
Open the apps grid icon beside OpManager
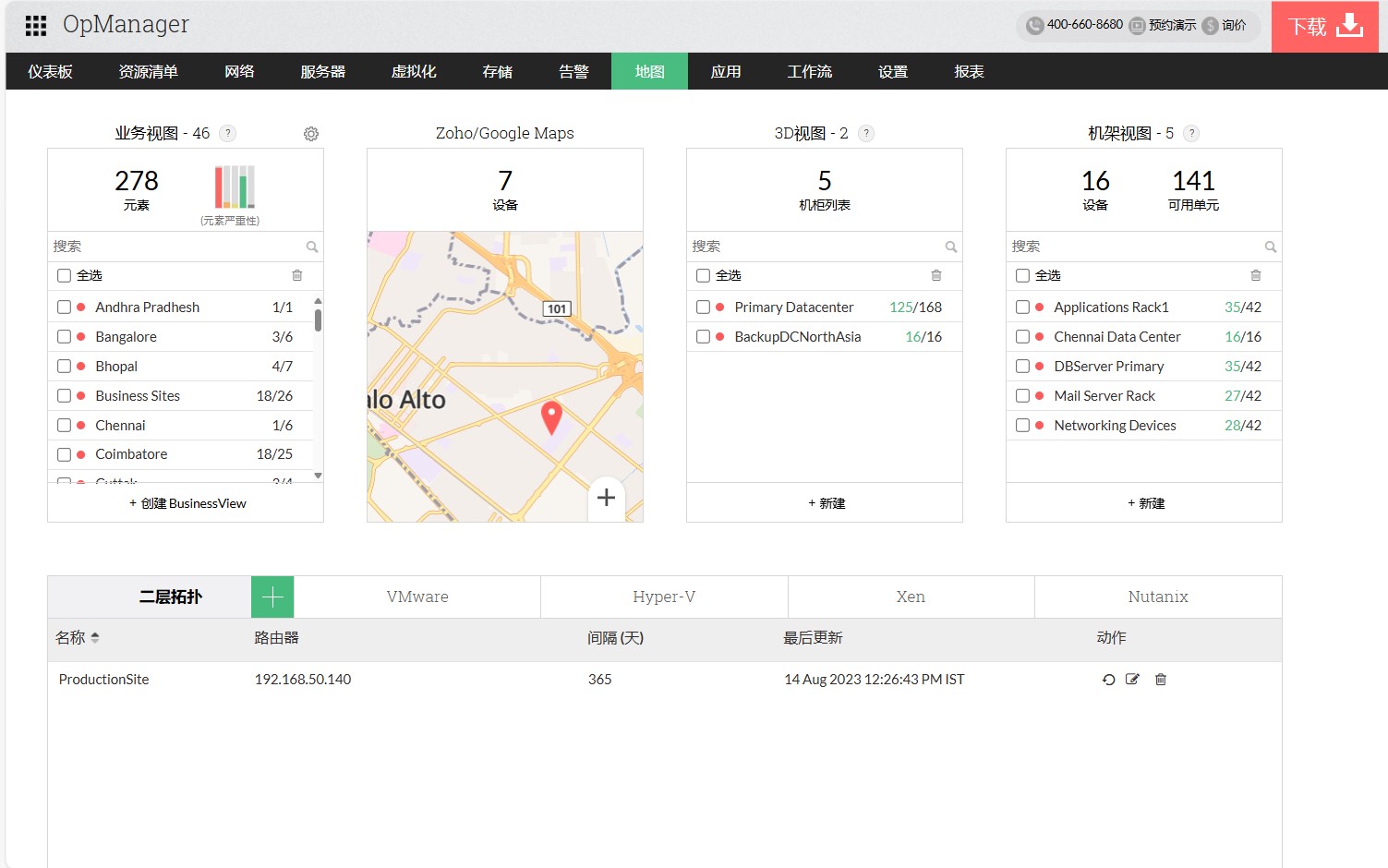click(36, 26)
